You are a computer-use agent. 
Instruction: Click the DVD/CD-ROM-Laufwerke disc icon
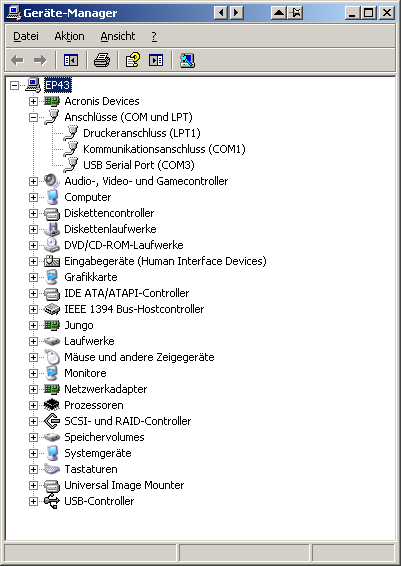[52, 245]
